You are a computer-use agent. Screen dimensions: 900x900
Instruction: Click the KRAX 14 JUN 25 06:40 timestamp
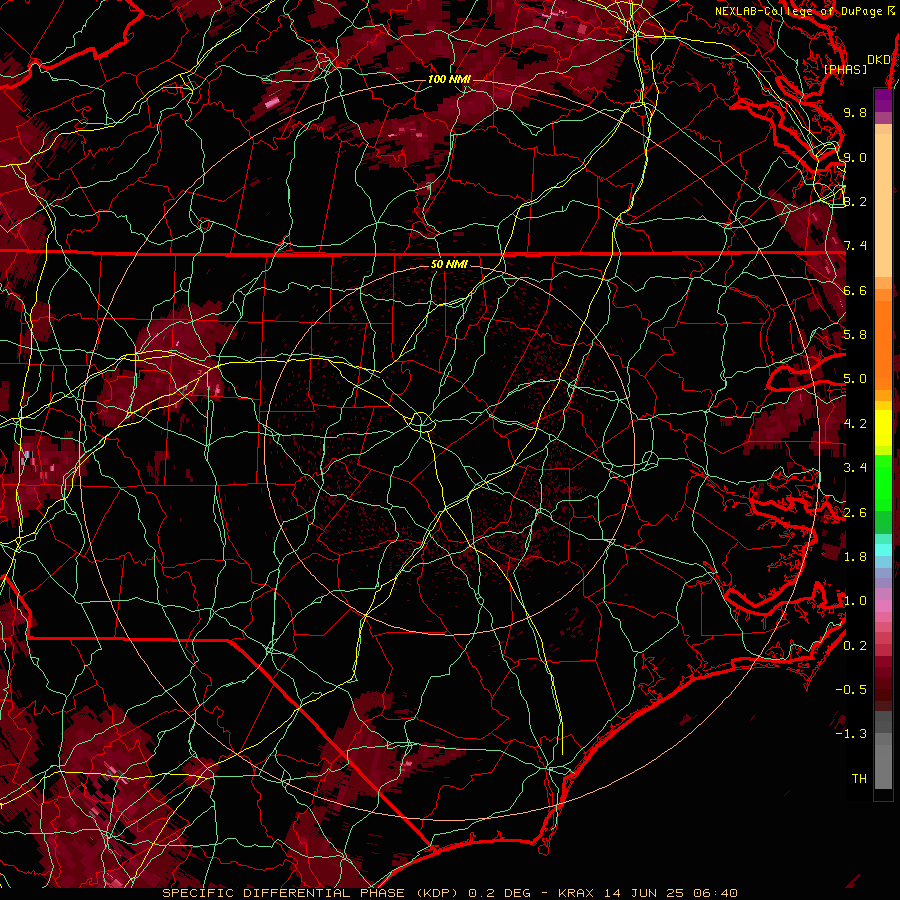(x=647, y=893)
